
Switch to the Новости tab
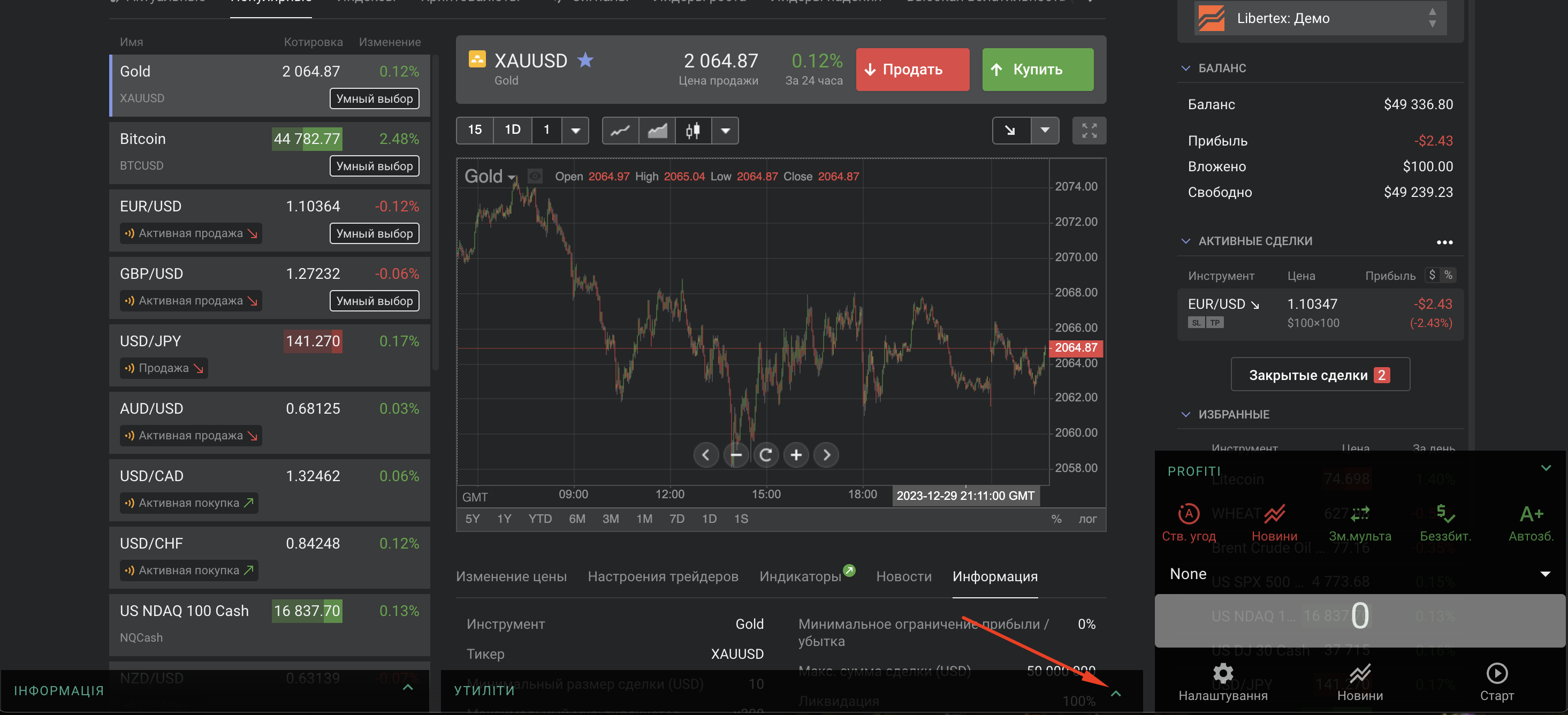[x=903, y=576]
